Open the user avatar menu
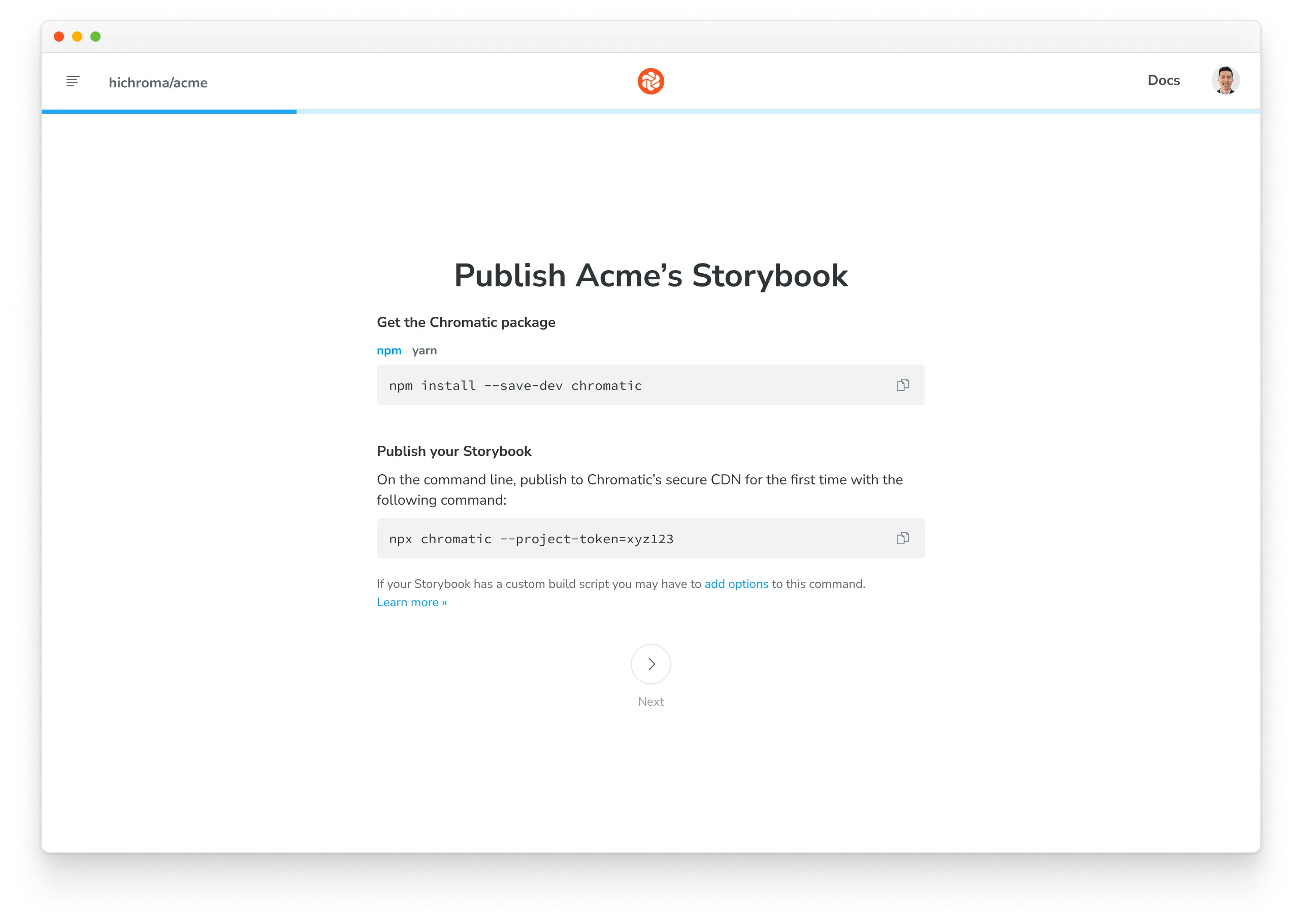 1225,81
